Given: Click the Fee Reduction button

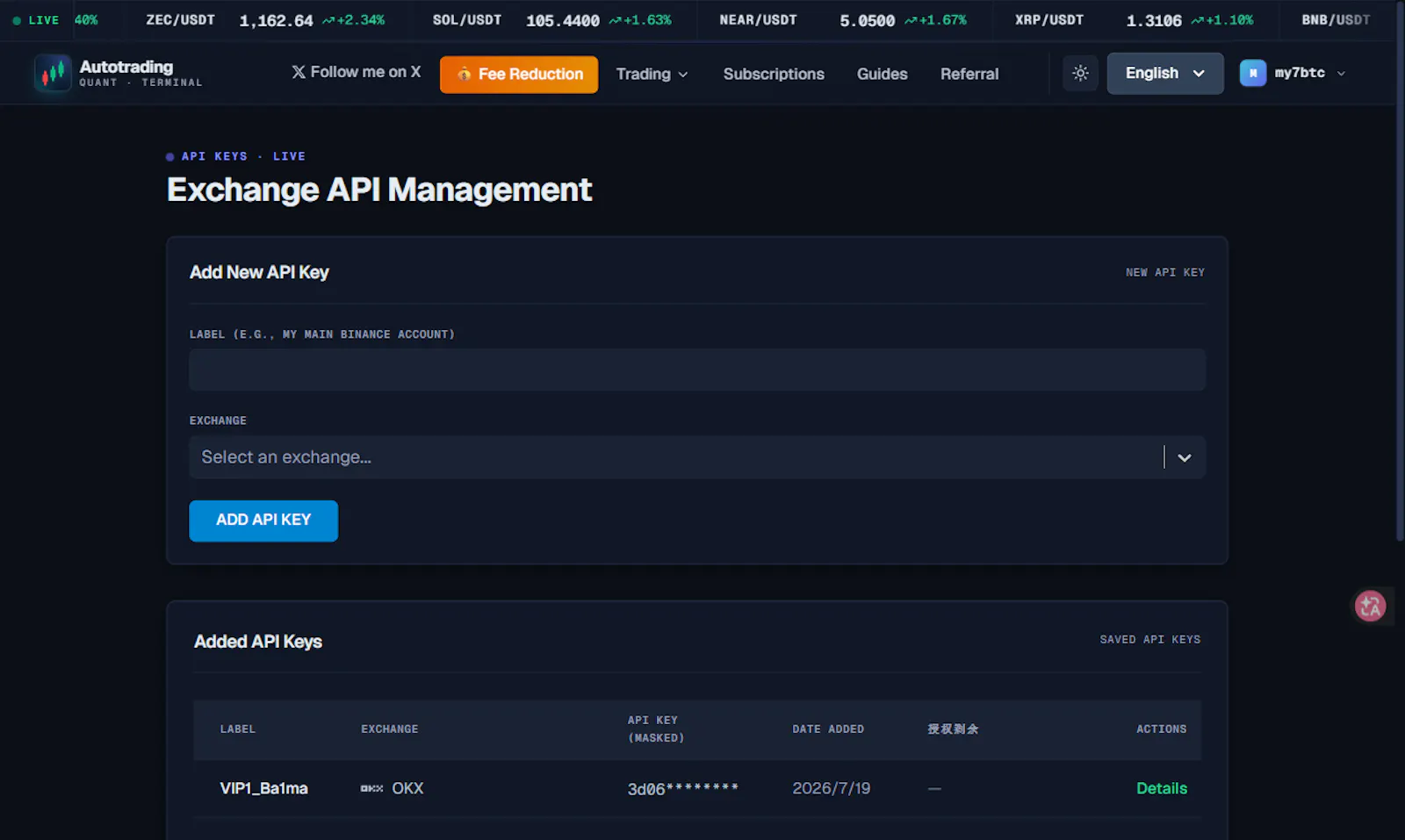Looking at the screenshot, I should [519, 75].
